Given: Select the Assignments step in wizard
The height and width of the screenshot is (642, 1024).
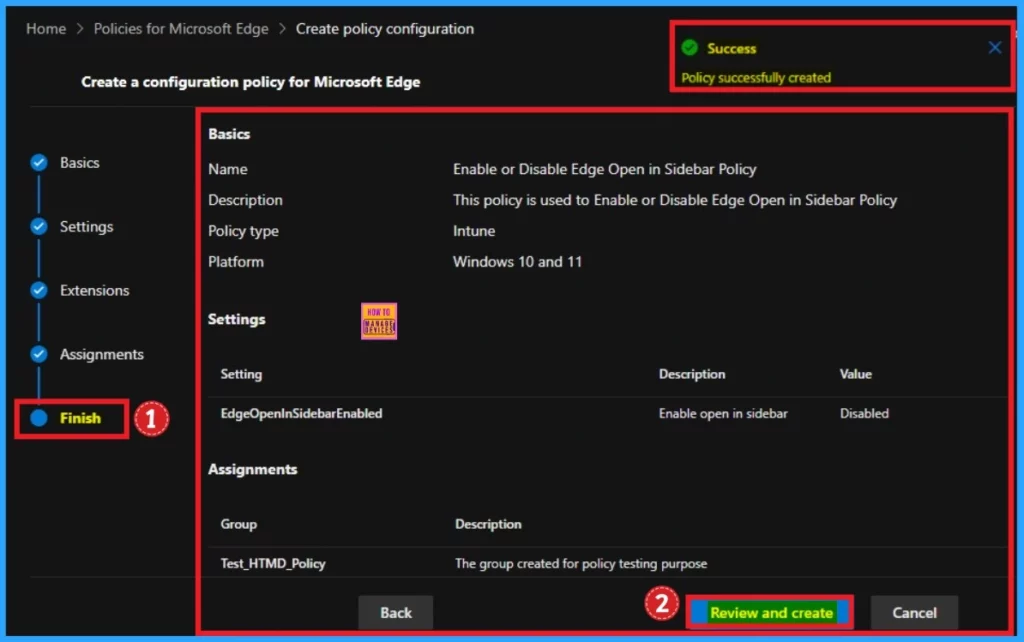Looking at the screenshot, I should 102,354.
